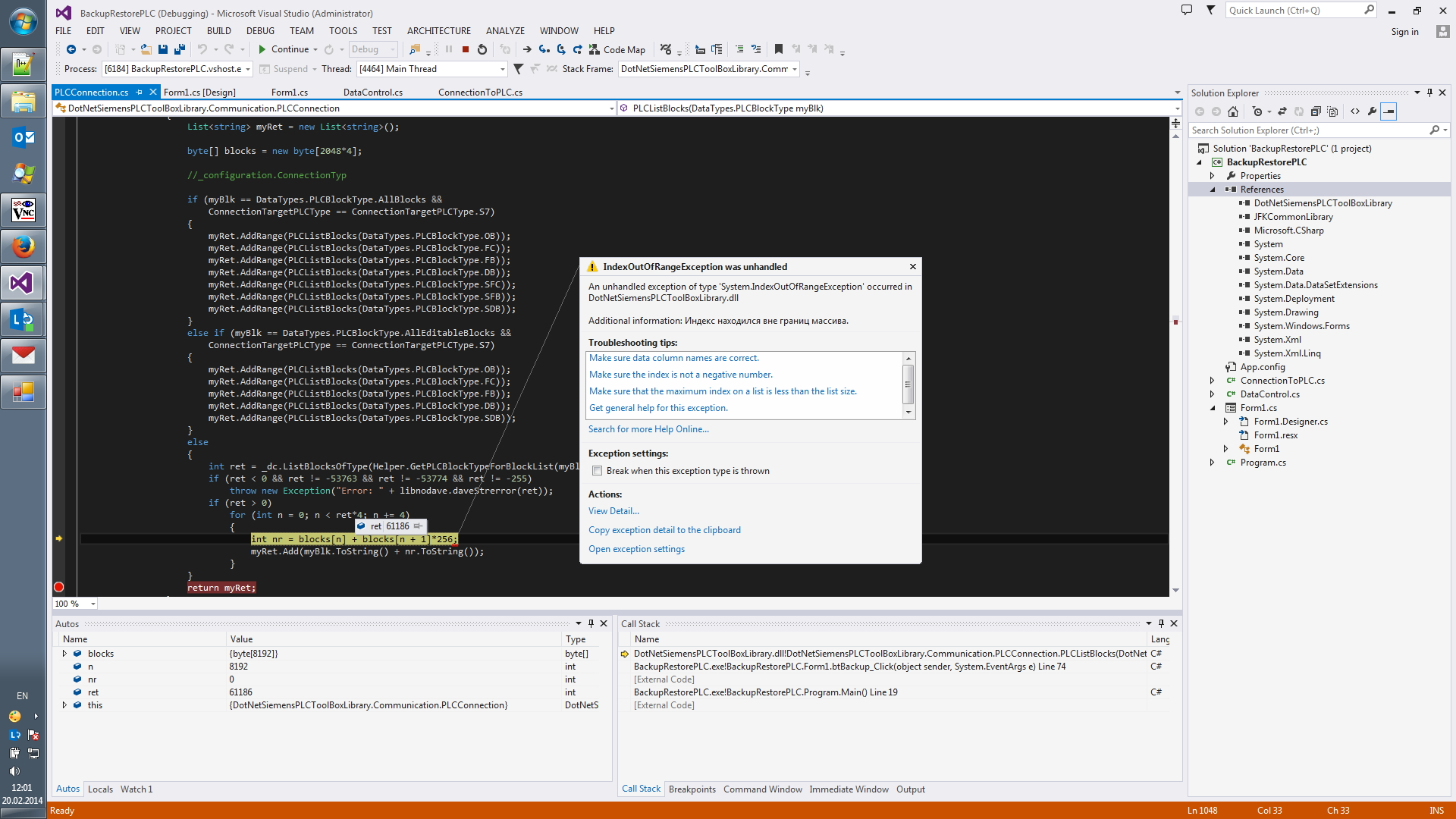Open the ARCHITECTURE menu

pyautogui.click(x=439, y=31)
